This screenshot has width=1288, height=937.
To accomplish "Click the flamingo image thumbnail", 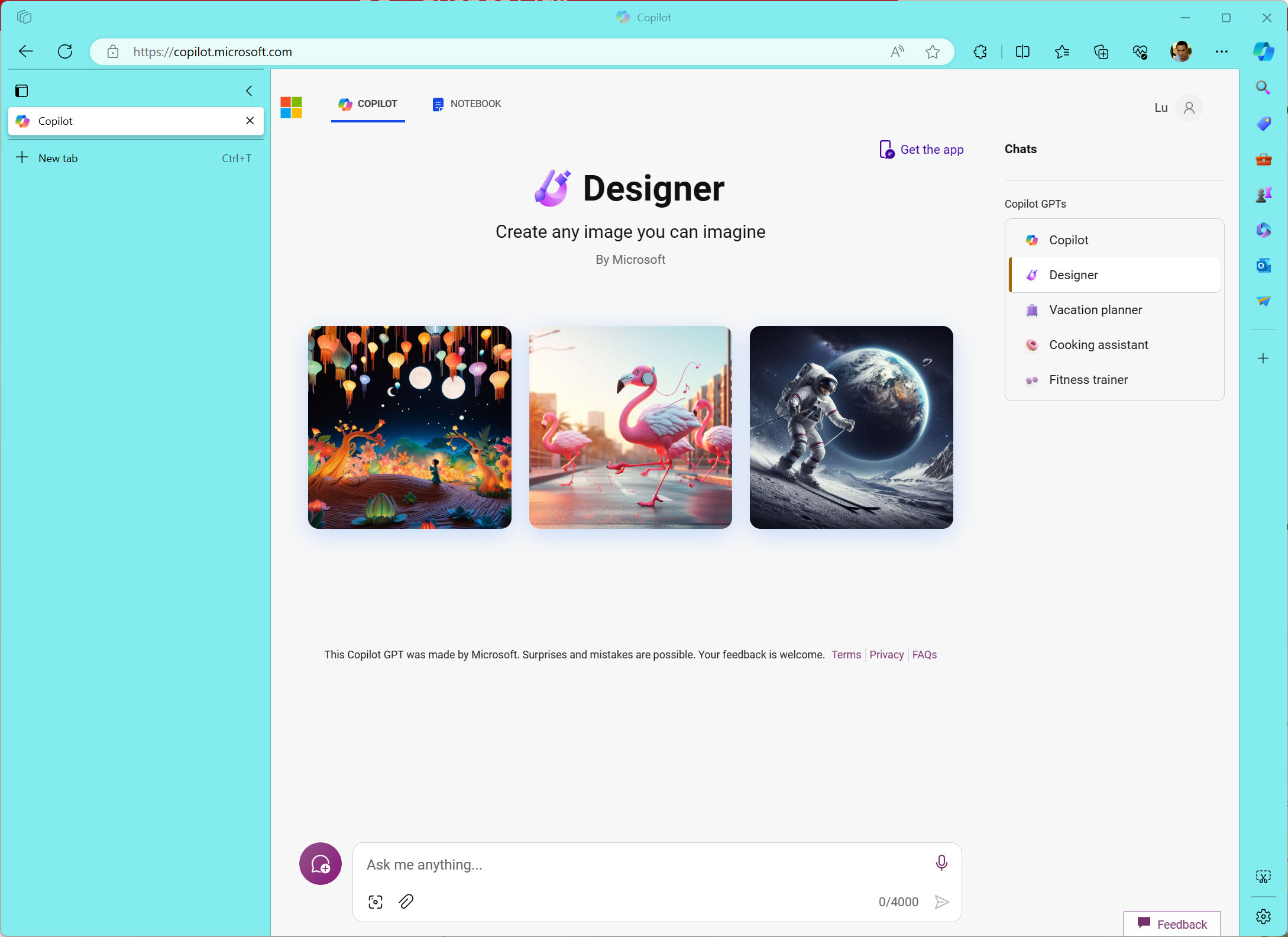I will 630,427.
